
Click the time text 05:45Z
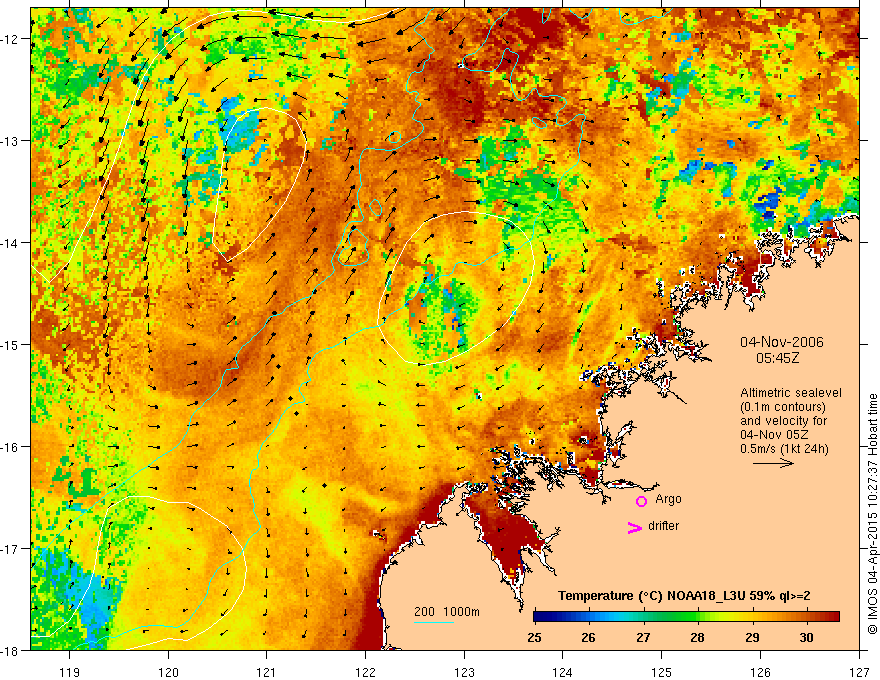coord(777,357)
